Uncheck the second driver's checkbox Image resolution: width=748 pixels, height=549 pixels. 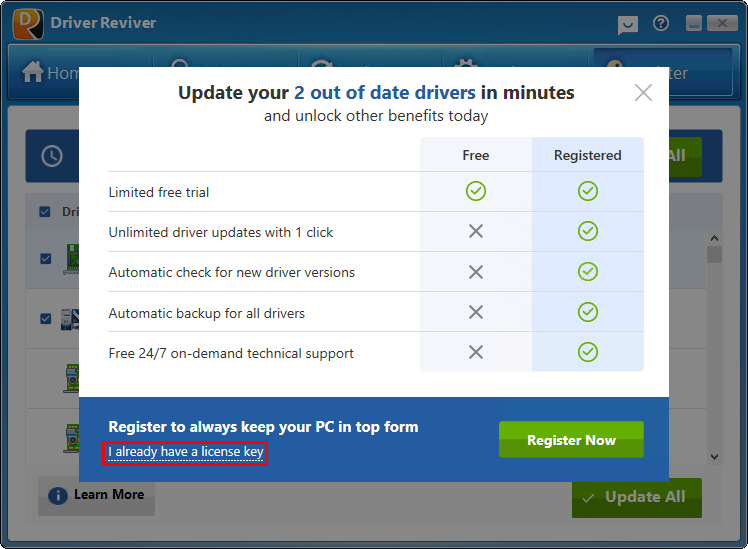(x=45, y=319)
